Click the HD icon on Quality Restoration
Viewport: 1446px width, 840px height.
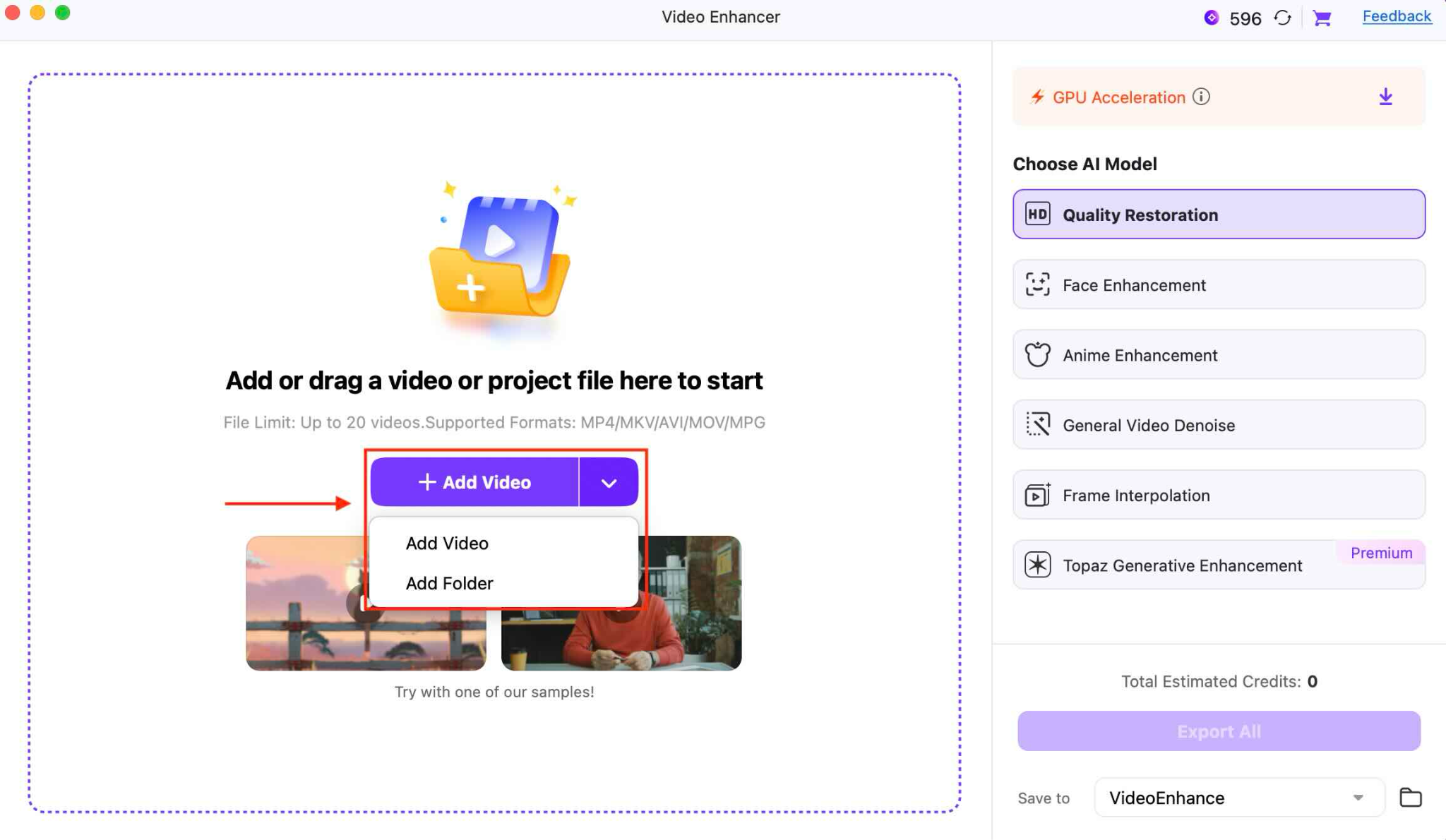1038,214
